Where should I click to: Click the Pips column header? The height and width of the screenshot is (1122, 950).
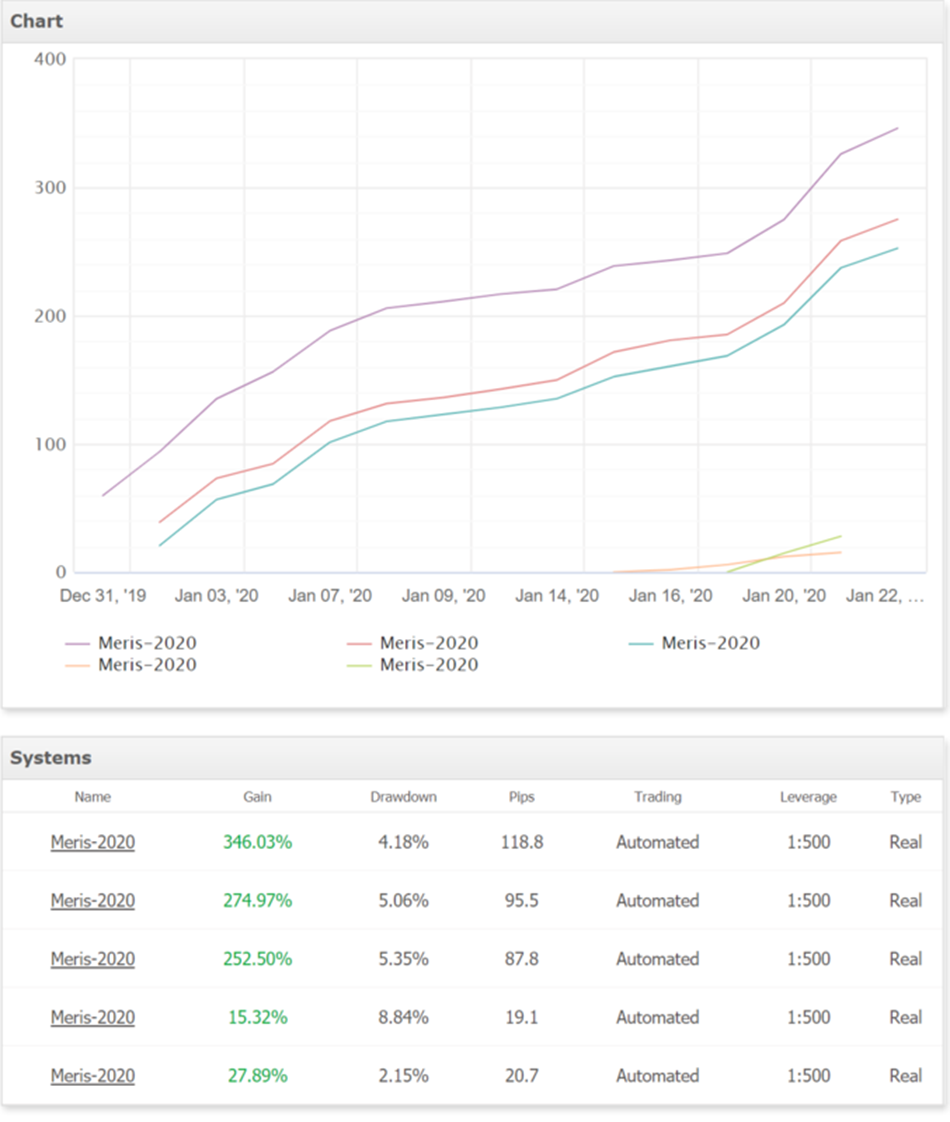pyautogui.click(x=521, y=797)
